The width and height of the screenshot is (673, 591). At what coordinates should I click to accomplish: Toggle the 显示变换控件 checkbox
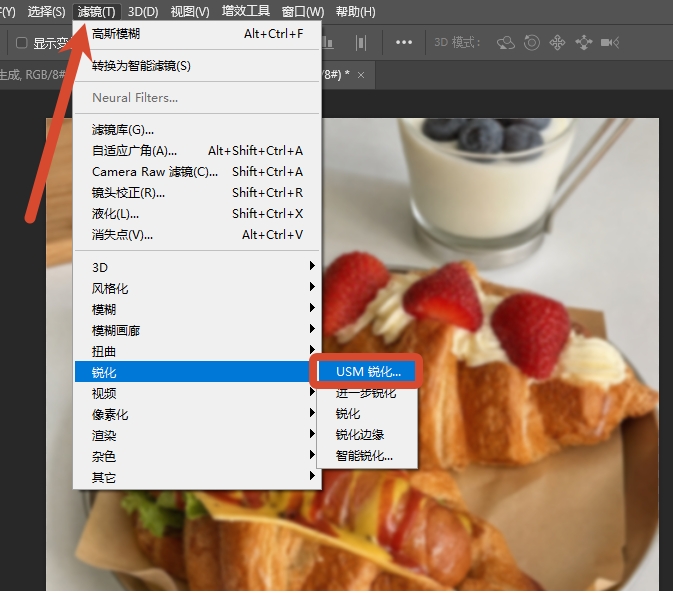[21, 43]
